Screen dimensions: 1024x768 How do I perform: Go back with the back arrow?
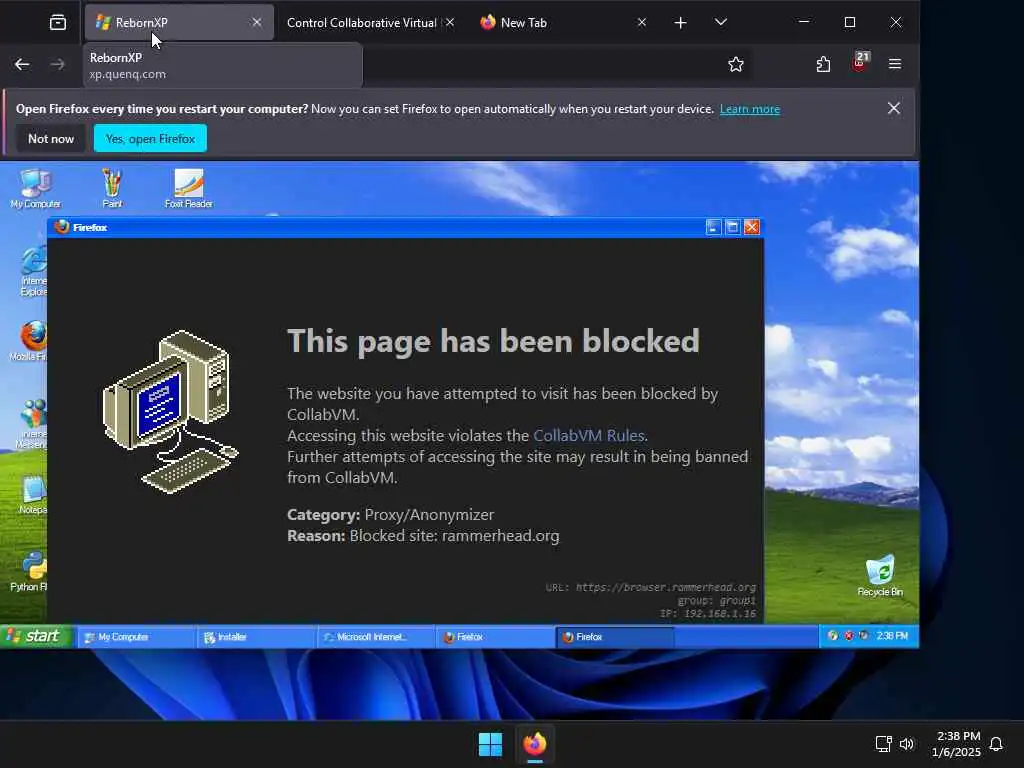(22, 64)
